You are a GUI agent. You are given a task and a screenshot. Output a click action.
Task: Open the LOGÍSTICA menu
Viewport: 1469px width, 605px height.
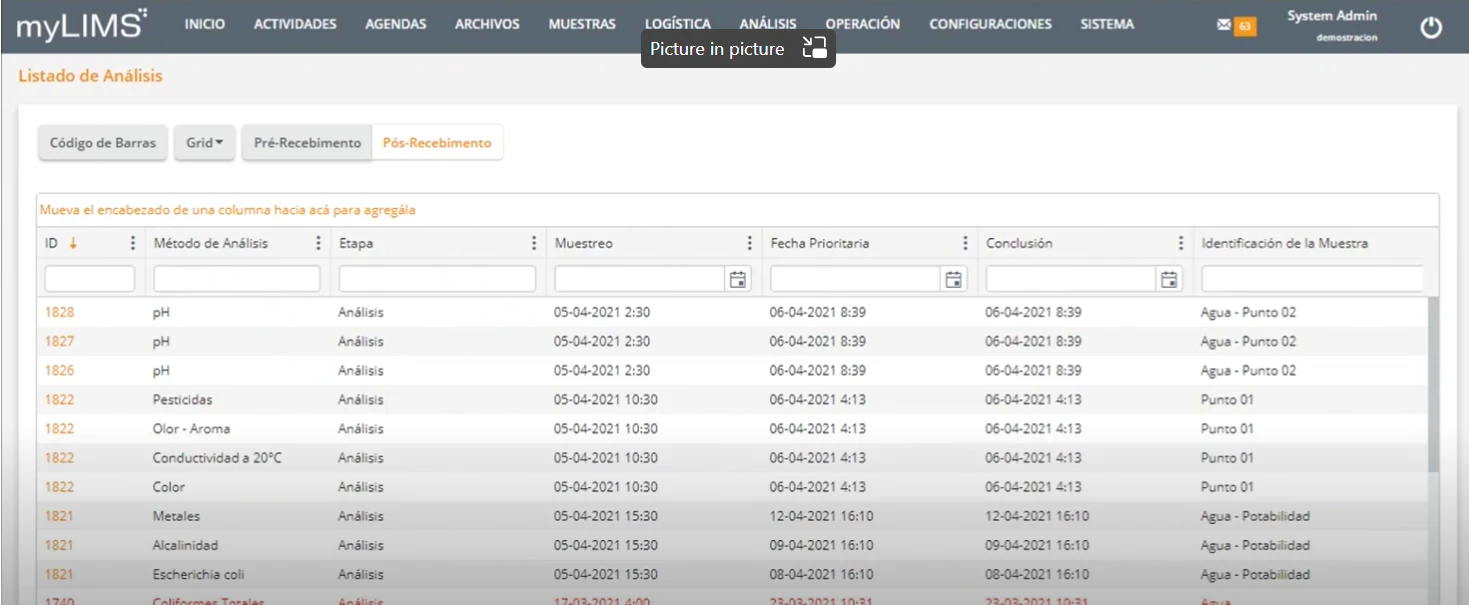677,23
